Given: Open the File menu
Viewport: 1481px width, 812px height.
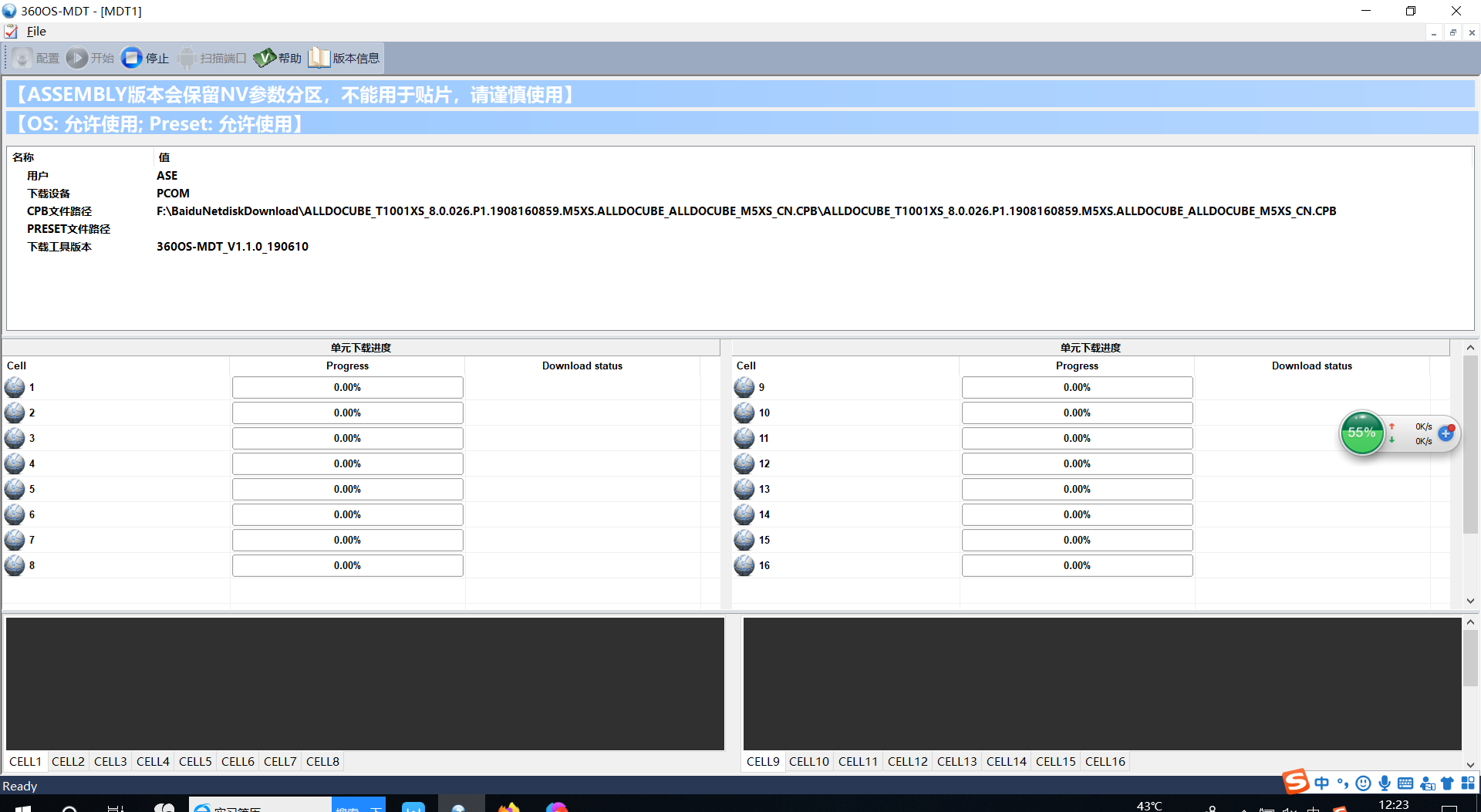Looking at the screenshot, I should point(36,32).
